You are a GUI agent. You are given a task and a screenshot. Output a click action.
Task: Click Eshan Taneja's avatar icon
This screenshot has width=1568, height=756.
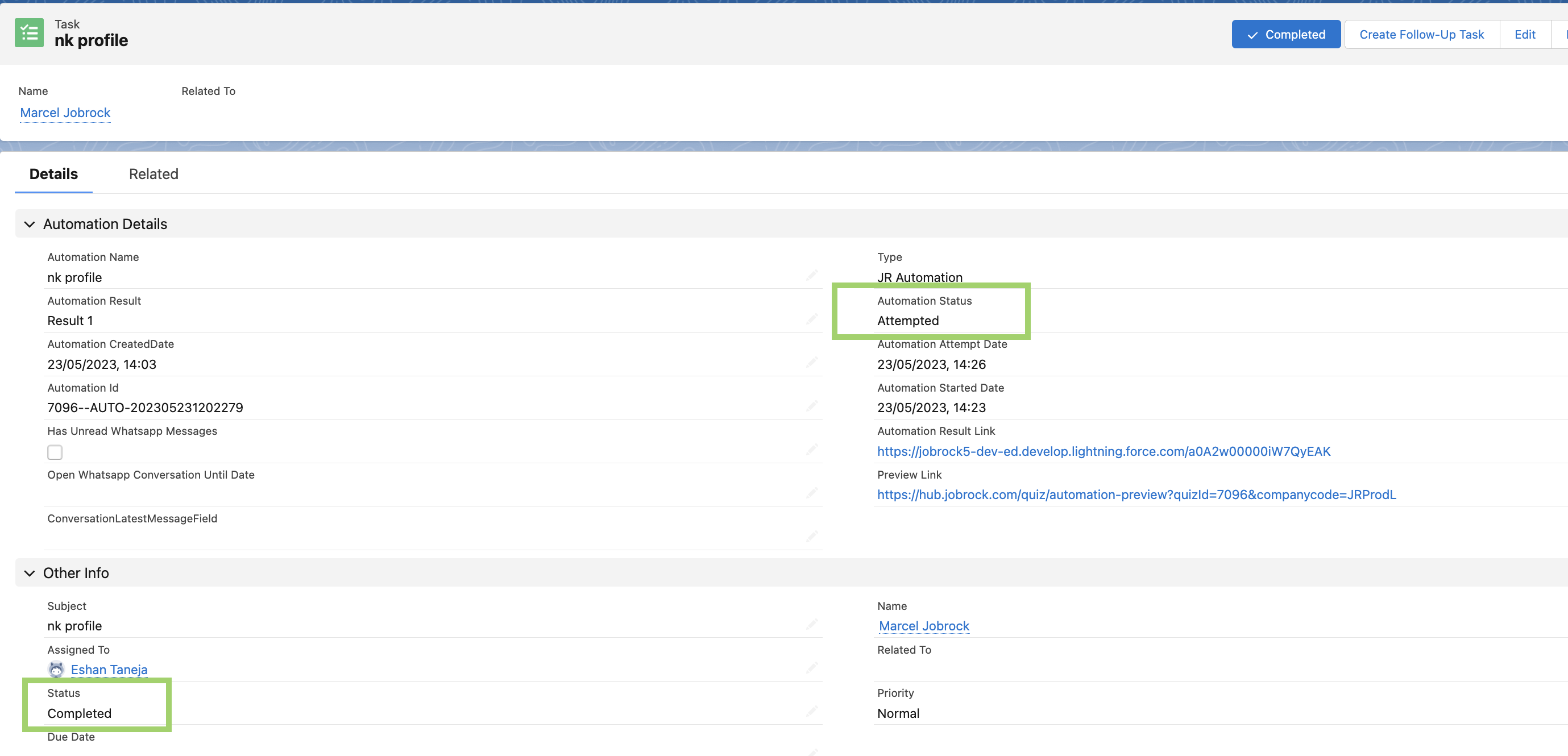click(56, 669)
